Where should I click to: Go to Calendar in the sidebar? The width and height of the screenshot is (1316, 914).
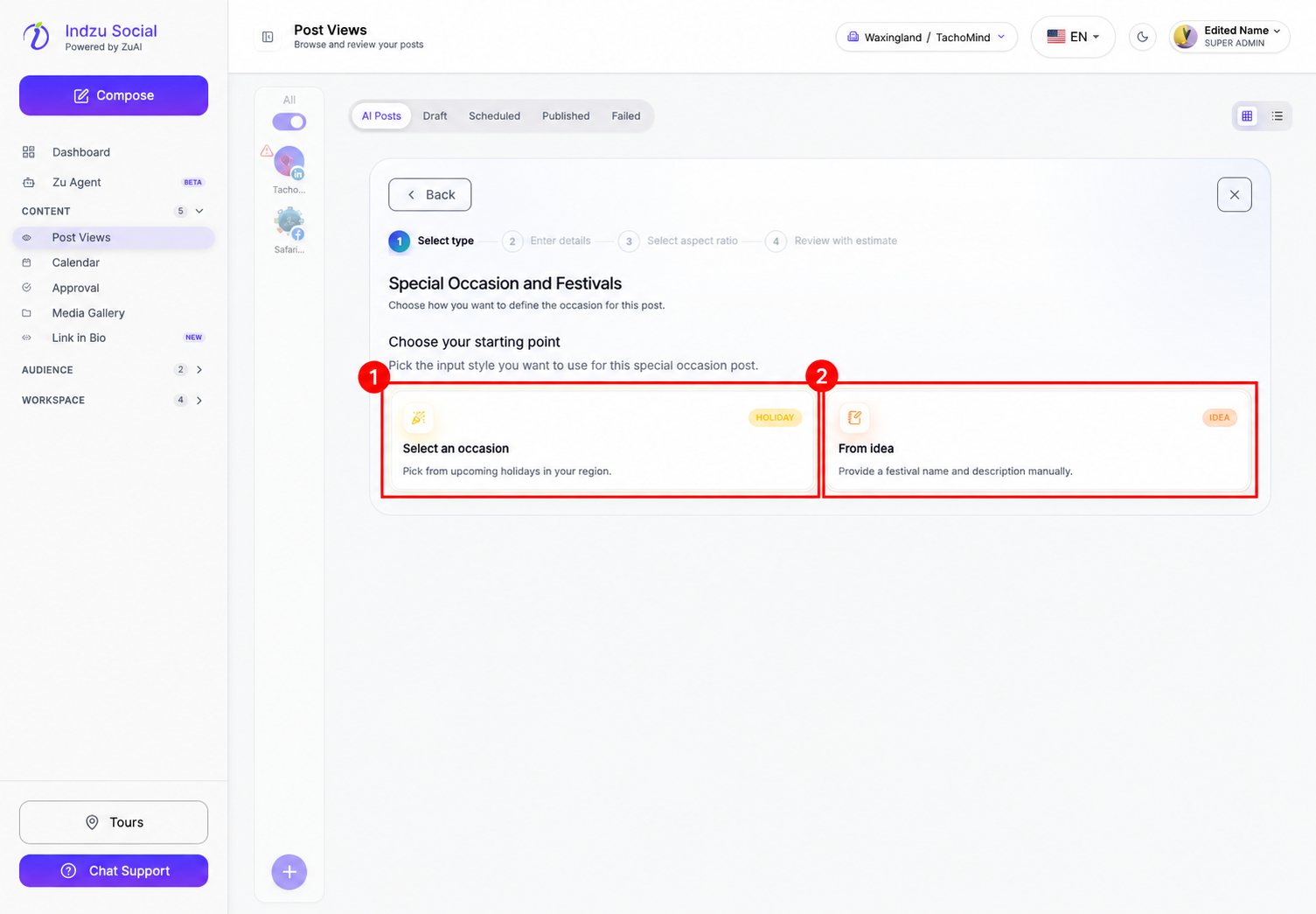(114, 262)
